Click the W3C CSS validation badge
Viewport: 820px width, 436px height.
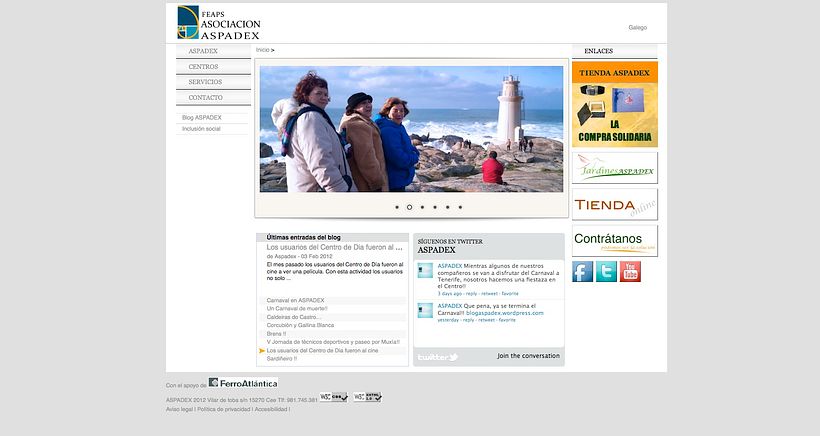point(334,397)
